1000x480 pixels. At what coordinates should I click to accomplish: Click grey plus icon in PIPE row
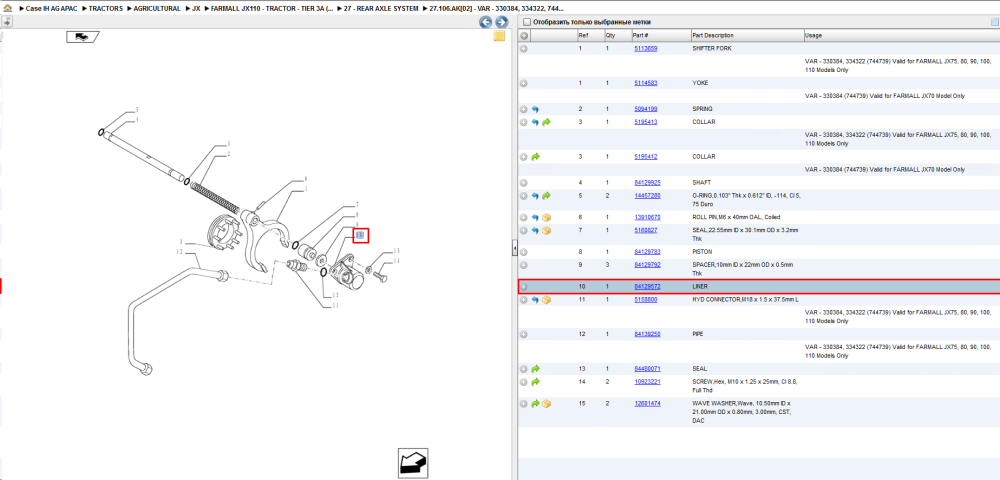click(x=524, y=334)
